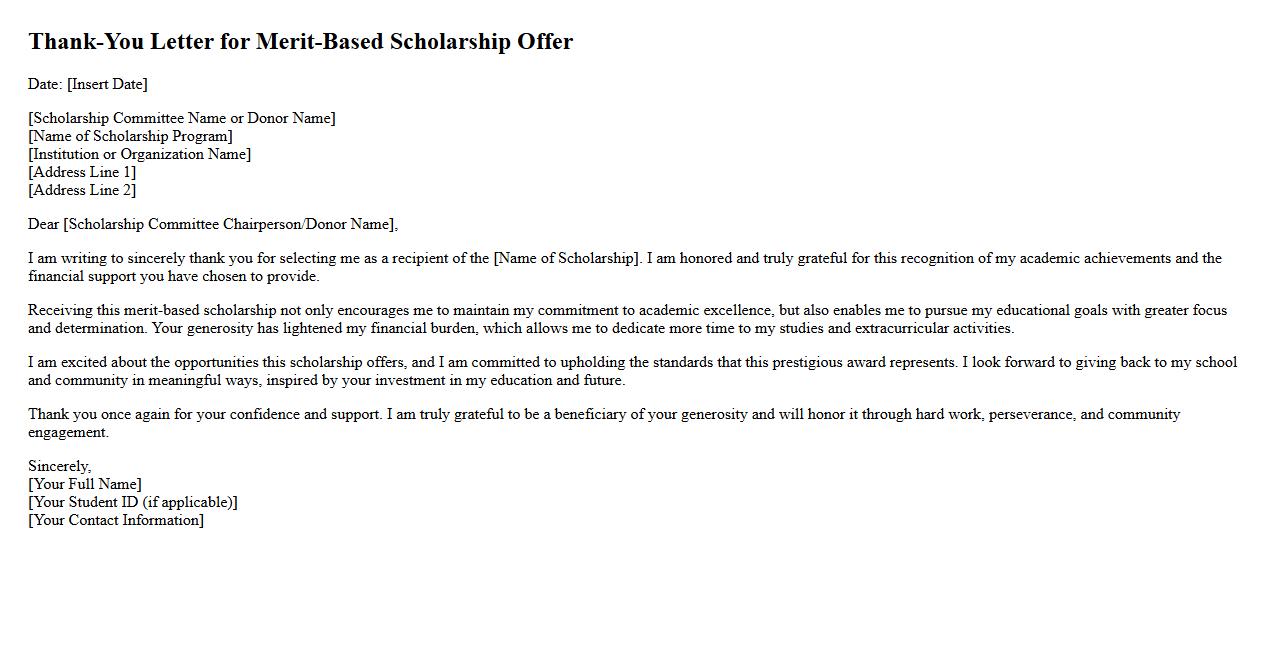Click the Thank-You Letter main heading
The width and height of the screenshot is (1278, 650).
[x=300, y=42]
